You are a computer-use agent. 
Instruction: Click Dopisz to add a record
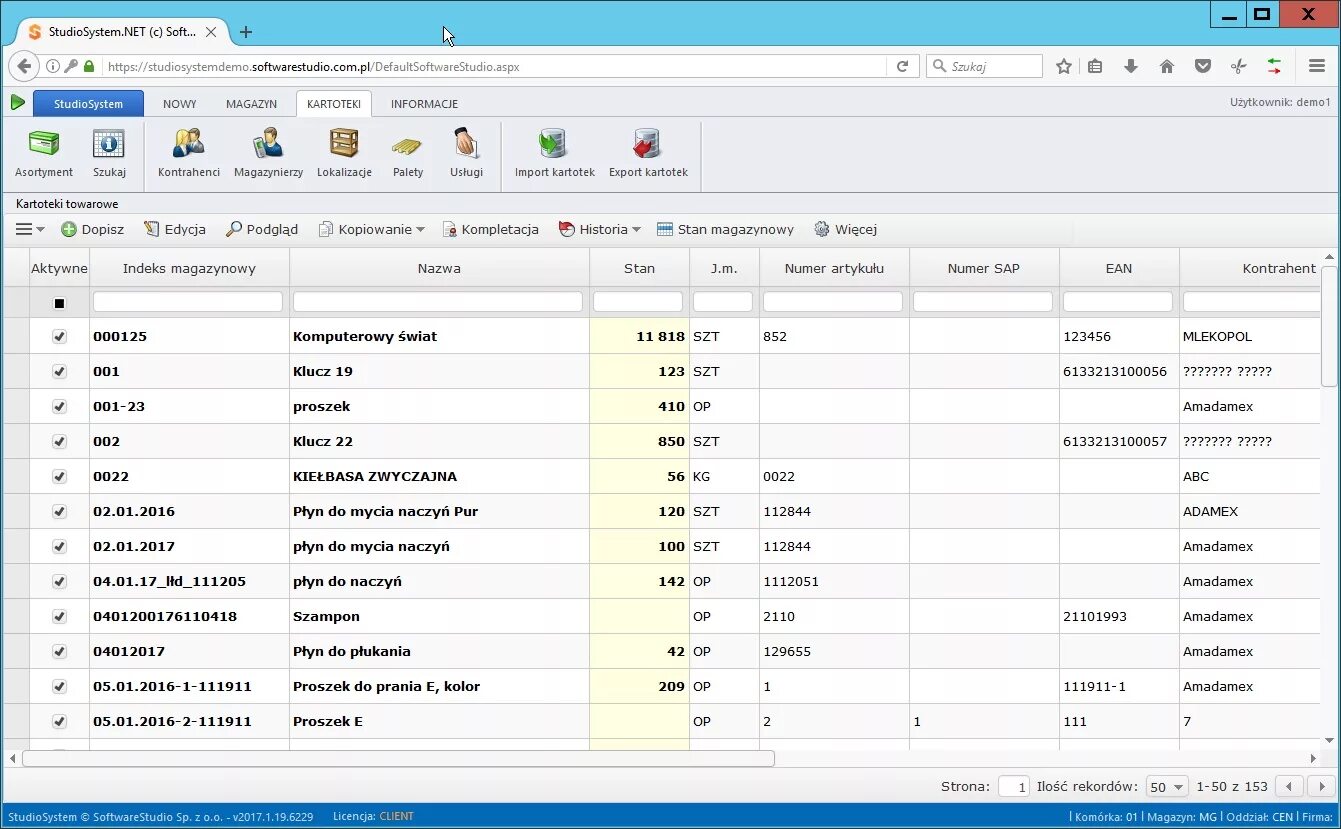[93, 229]
